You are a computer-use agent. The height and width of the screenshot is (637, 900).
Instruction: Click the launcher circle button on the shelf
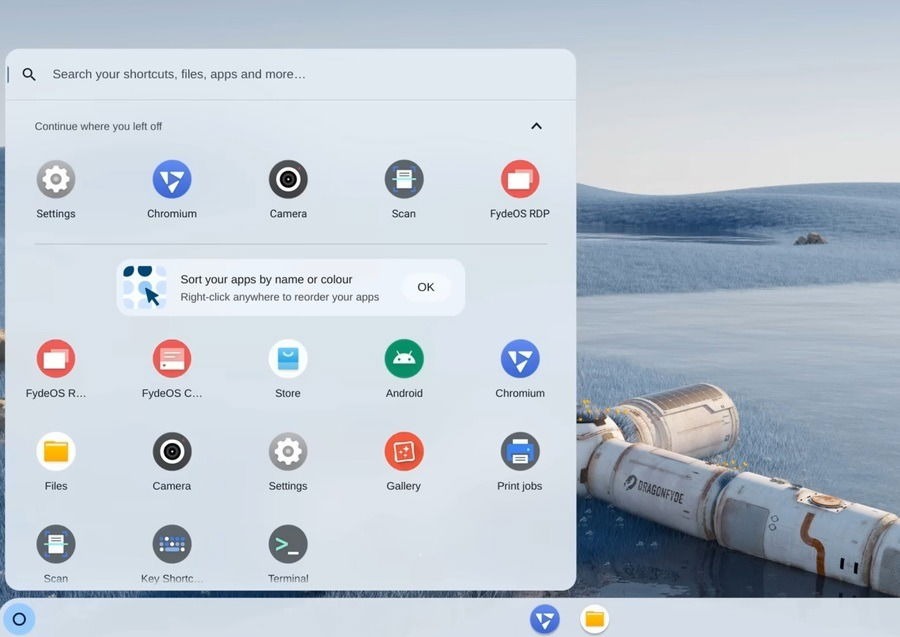19,619
